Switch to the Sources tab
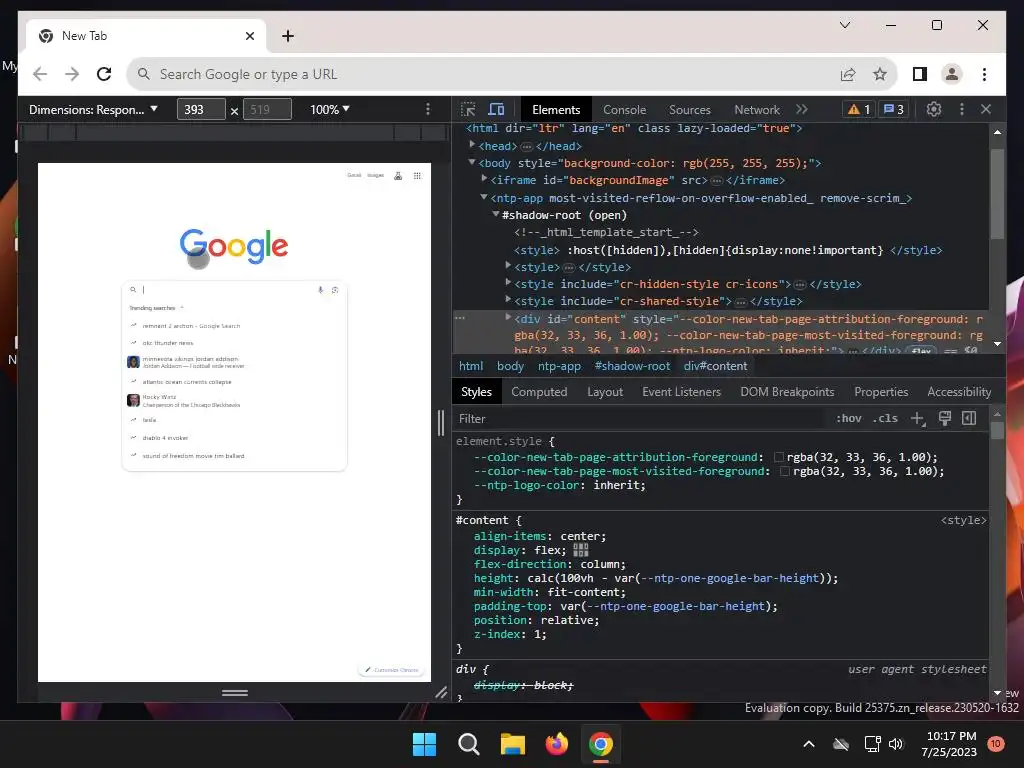 (x=690, y=110)
